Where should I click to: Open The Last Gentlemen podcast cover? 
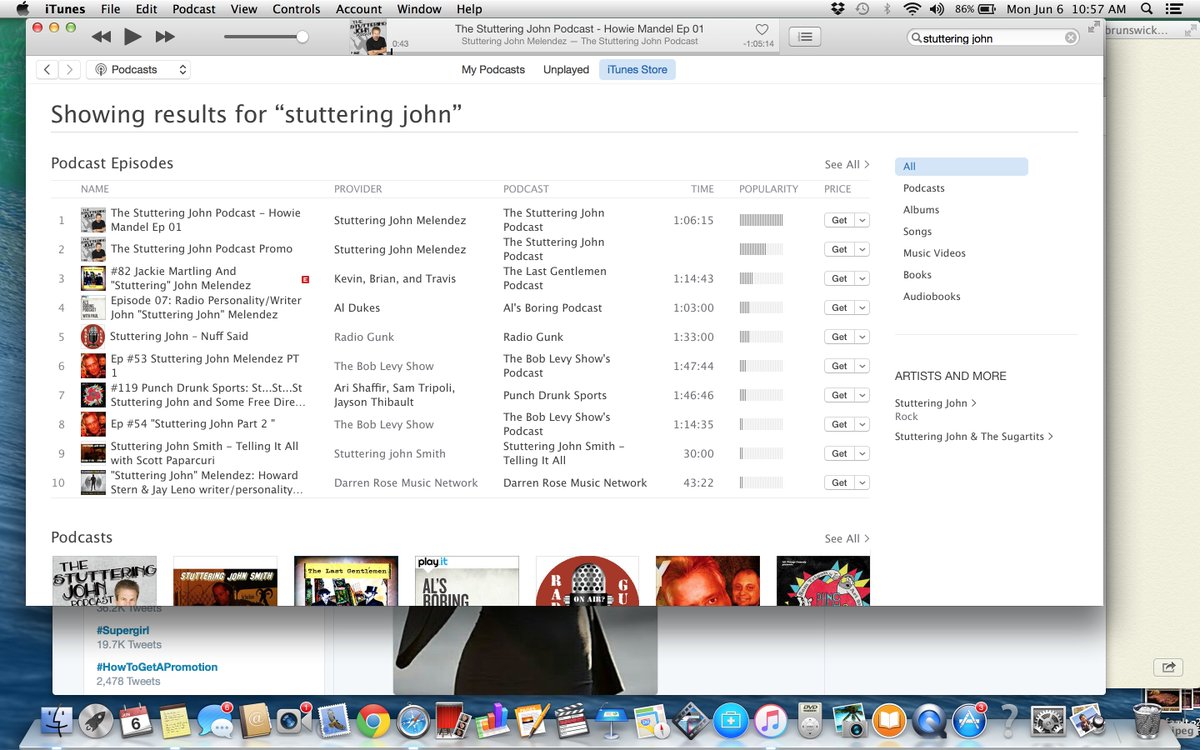pos(346,581)
